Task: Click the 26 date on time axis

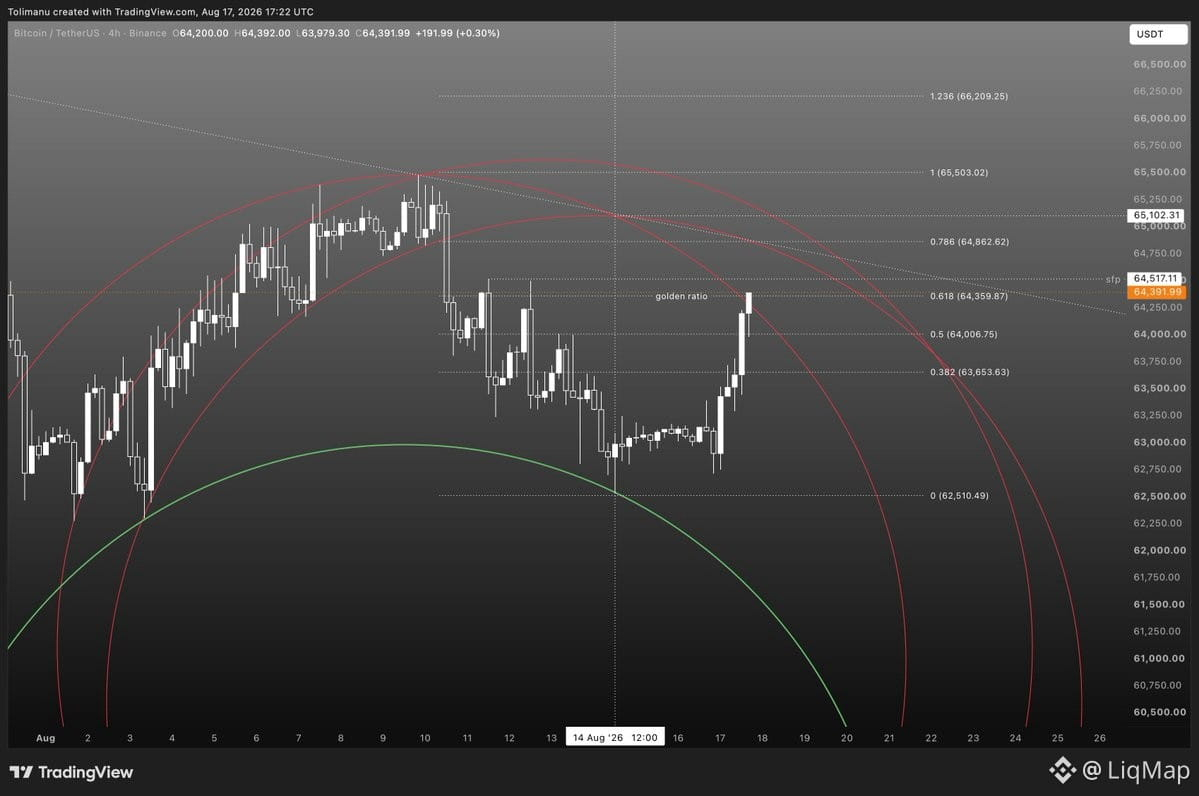Action: coord(1100,738)
